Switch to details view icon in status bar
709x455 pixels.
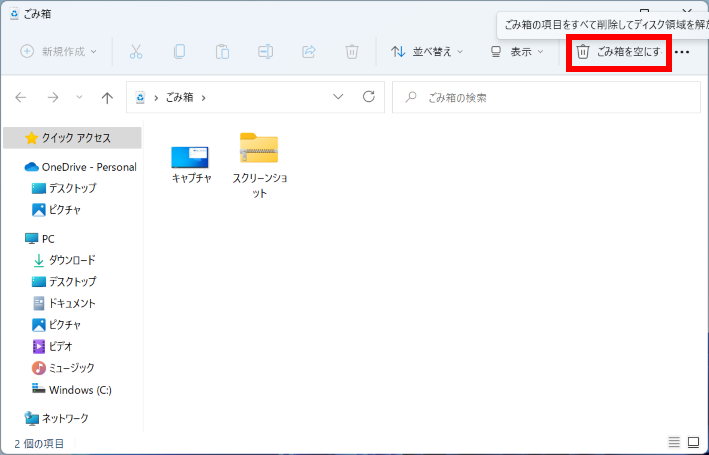click(674, 442)
